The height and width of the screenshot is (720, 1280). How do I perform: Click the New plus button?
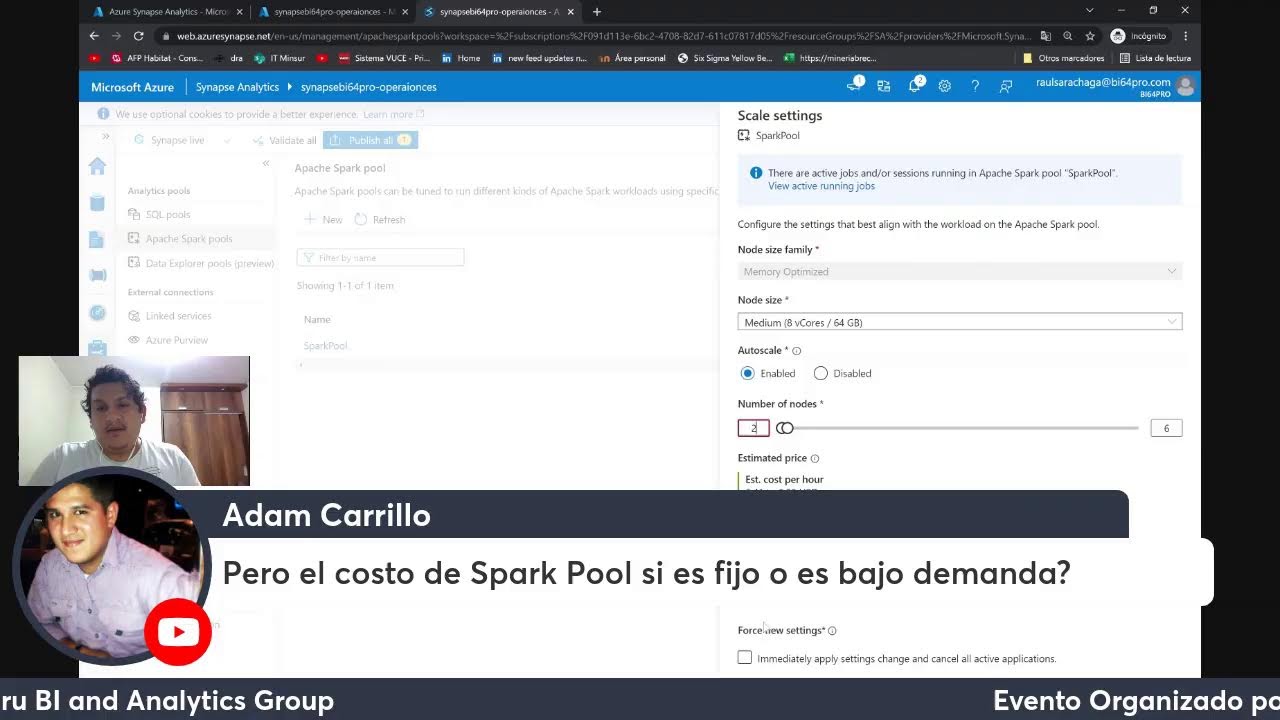(324, 219)
